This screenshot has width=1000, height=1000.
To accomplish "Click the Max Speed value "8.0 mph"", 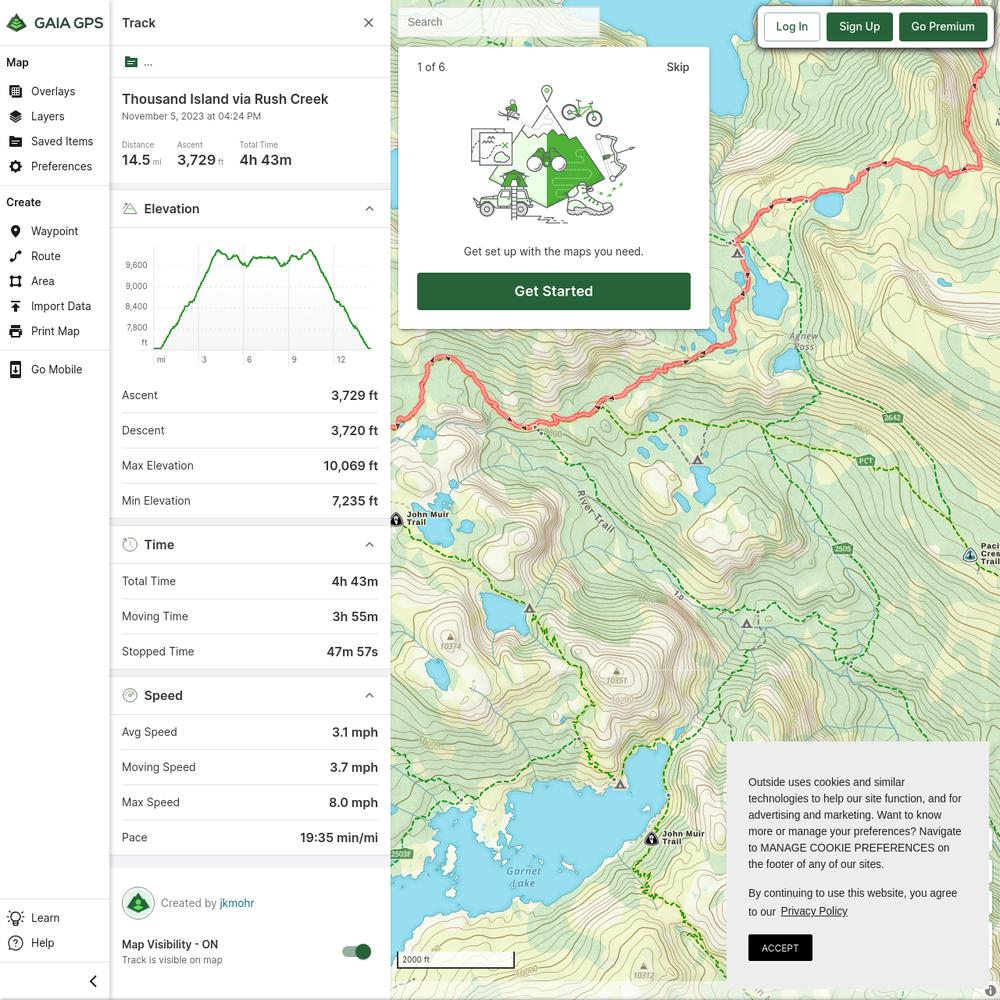I will [353, 802].
